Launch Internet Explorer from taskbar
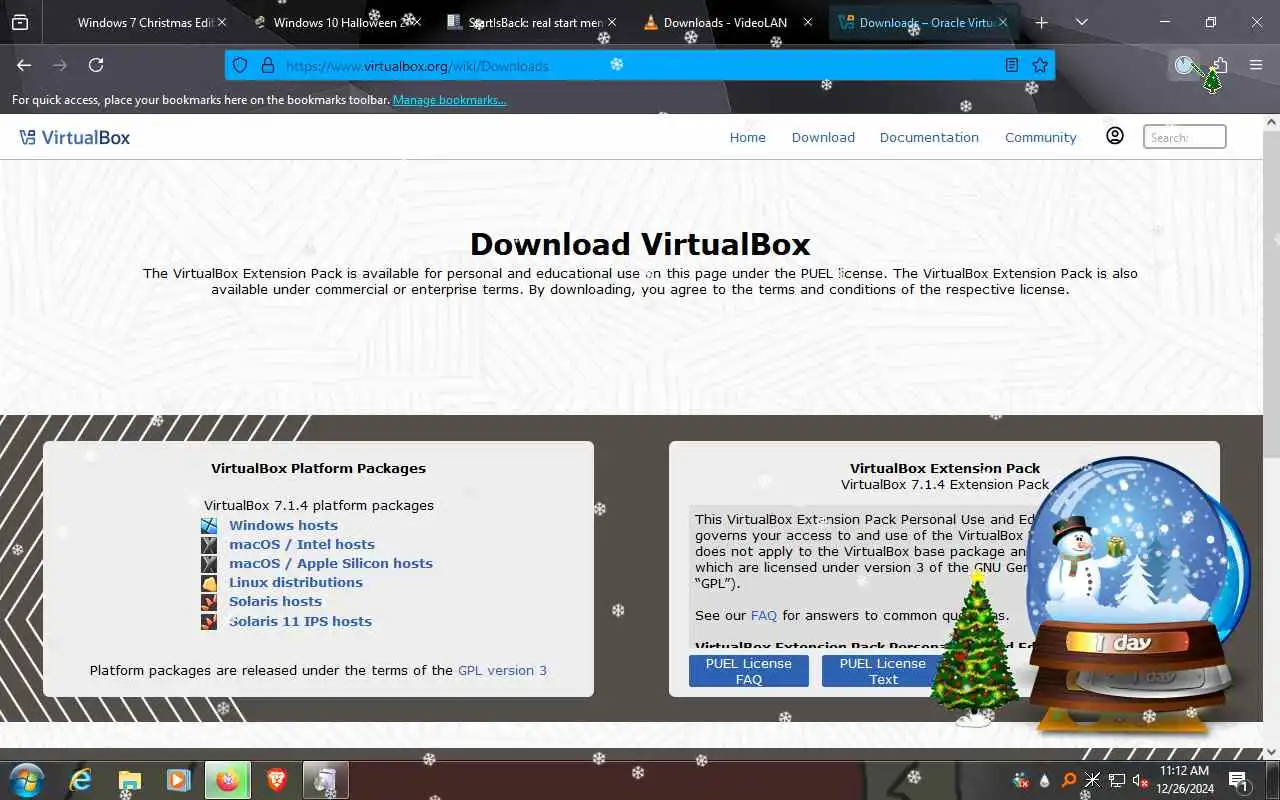The width and height of the screenshot is (1280, 800). (80, 780)
